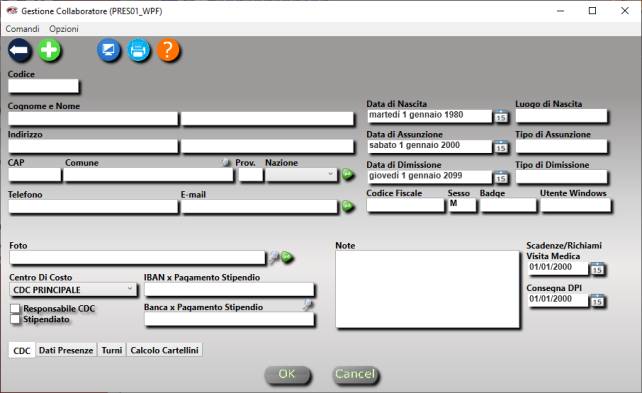The width and height of the screenshot is (642, 393).
Task: Click green arrow icon beside Foto field
Action: 288,257
